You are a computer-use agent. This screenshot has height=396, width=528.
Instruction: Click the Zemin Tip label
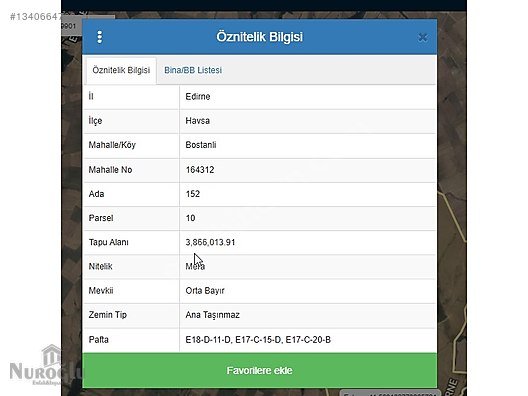107,315
